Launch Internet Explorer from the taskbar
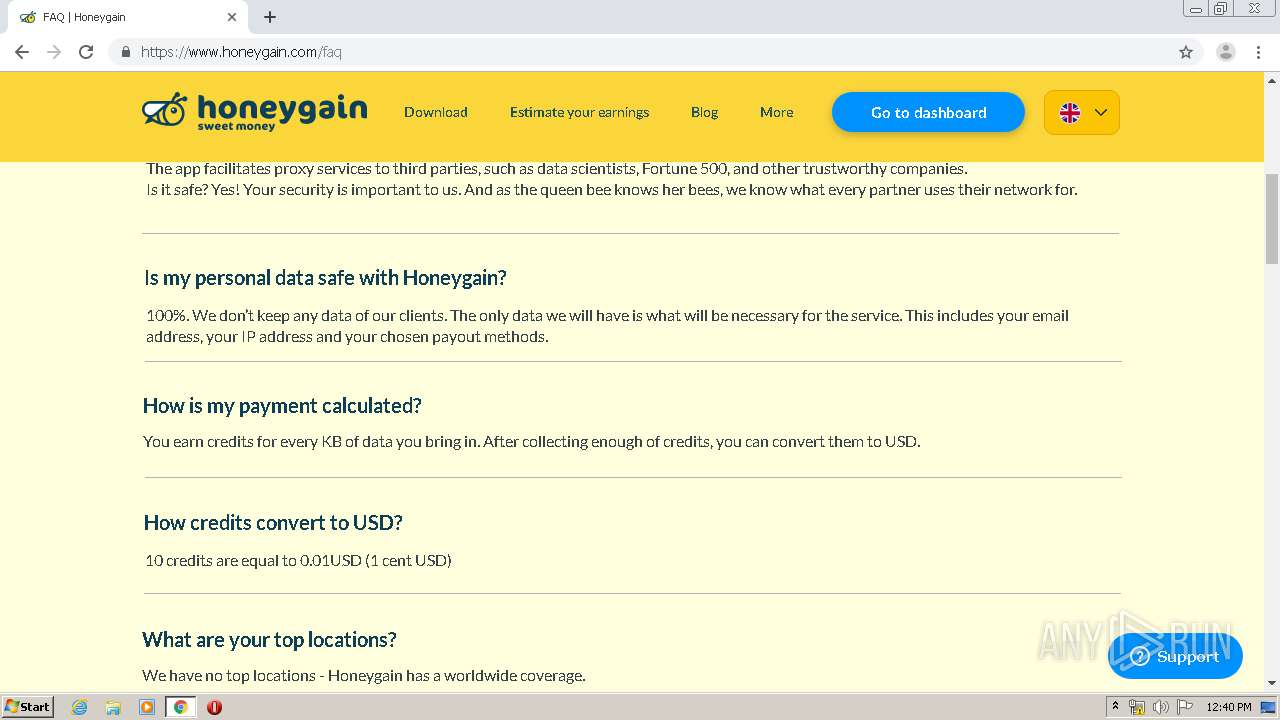Viewport: 1280px width, 720px height. pyautogui.click(x=80, y=707)
